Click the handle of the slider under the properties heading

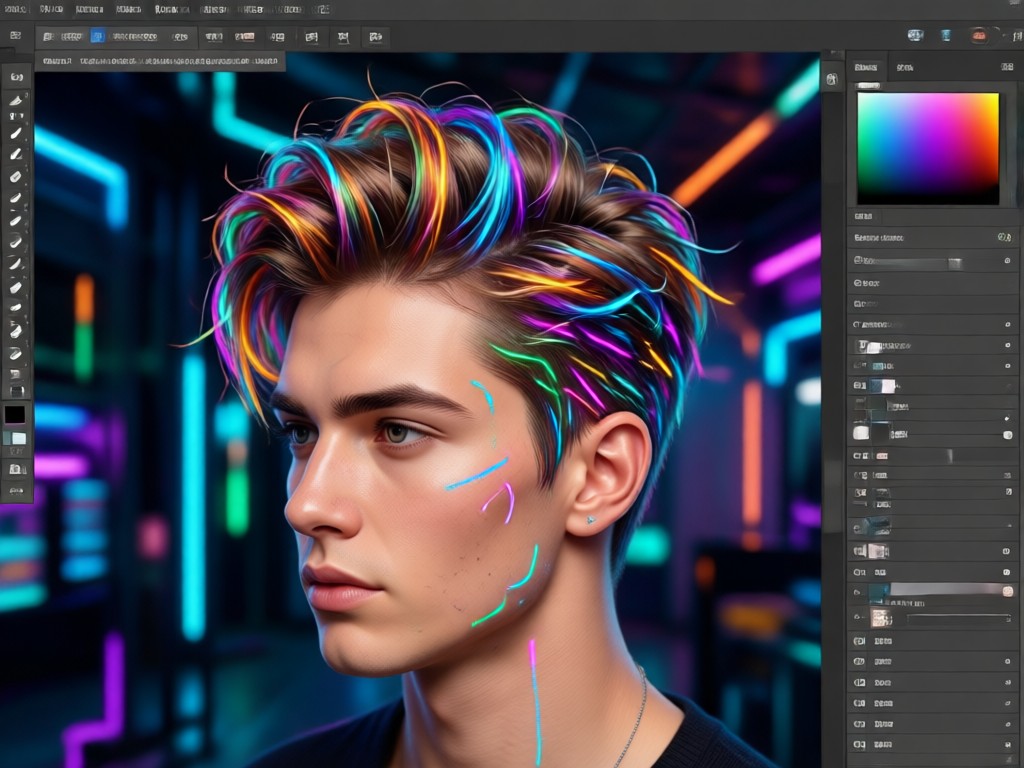(955, 263)
